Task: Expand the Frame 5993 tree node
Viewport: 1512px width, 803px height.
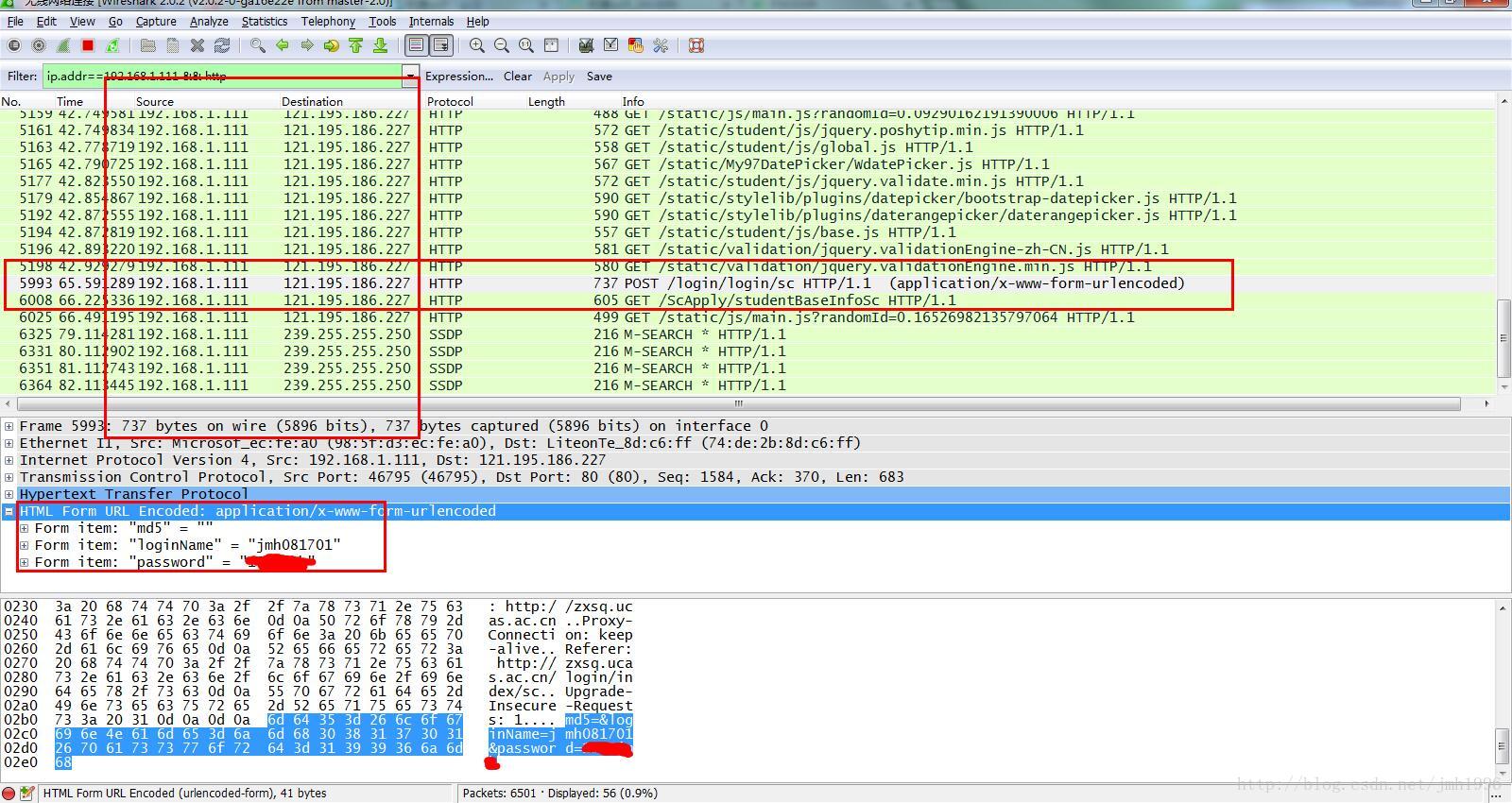Action: 9,426
